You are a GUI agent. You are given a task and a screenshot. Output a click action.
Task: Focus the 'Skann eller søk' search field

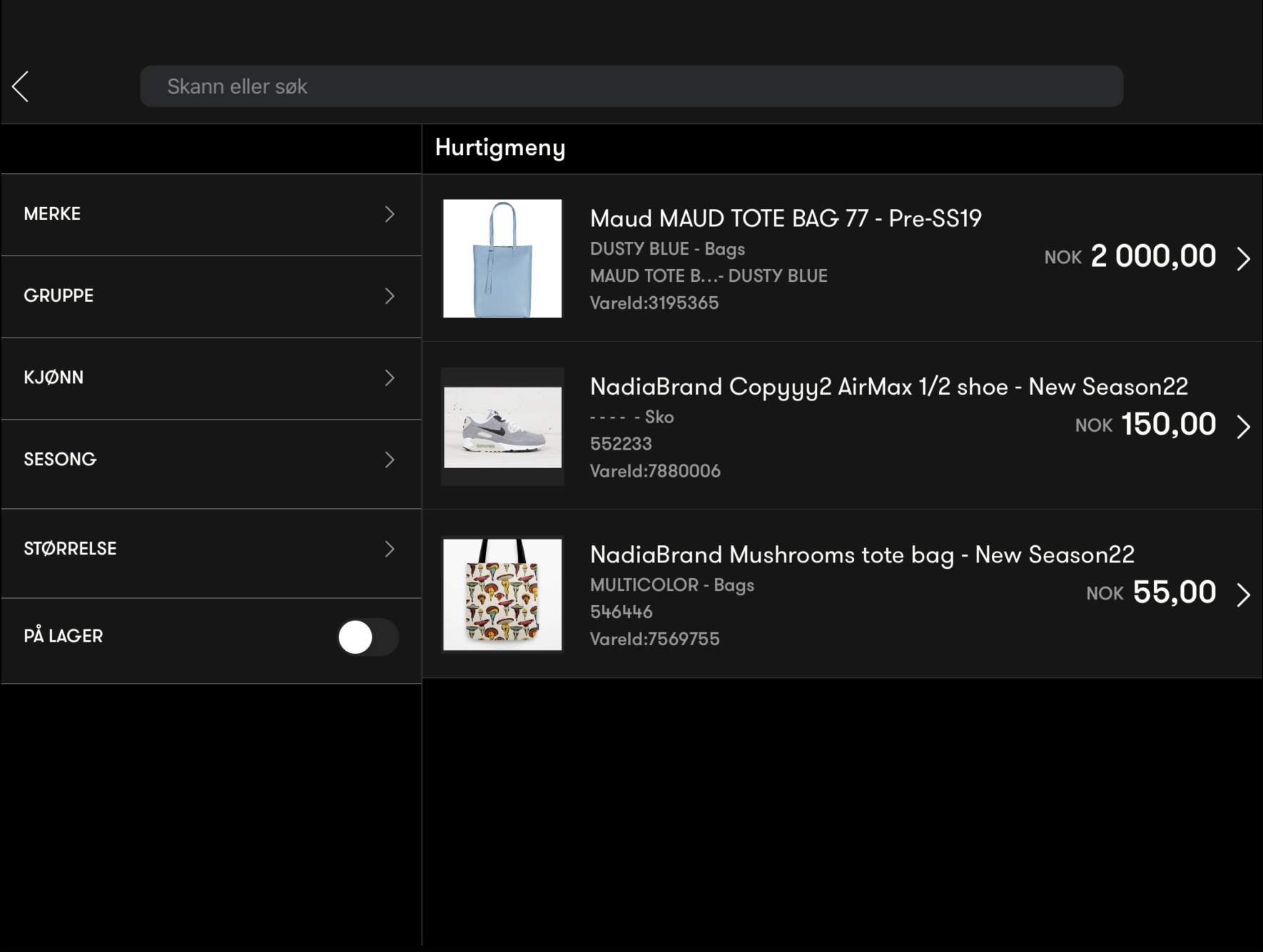[631, 86]
